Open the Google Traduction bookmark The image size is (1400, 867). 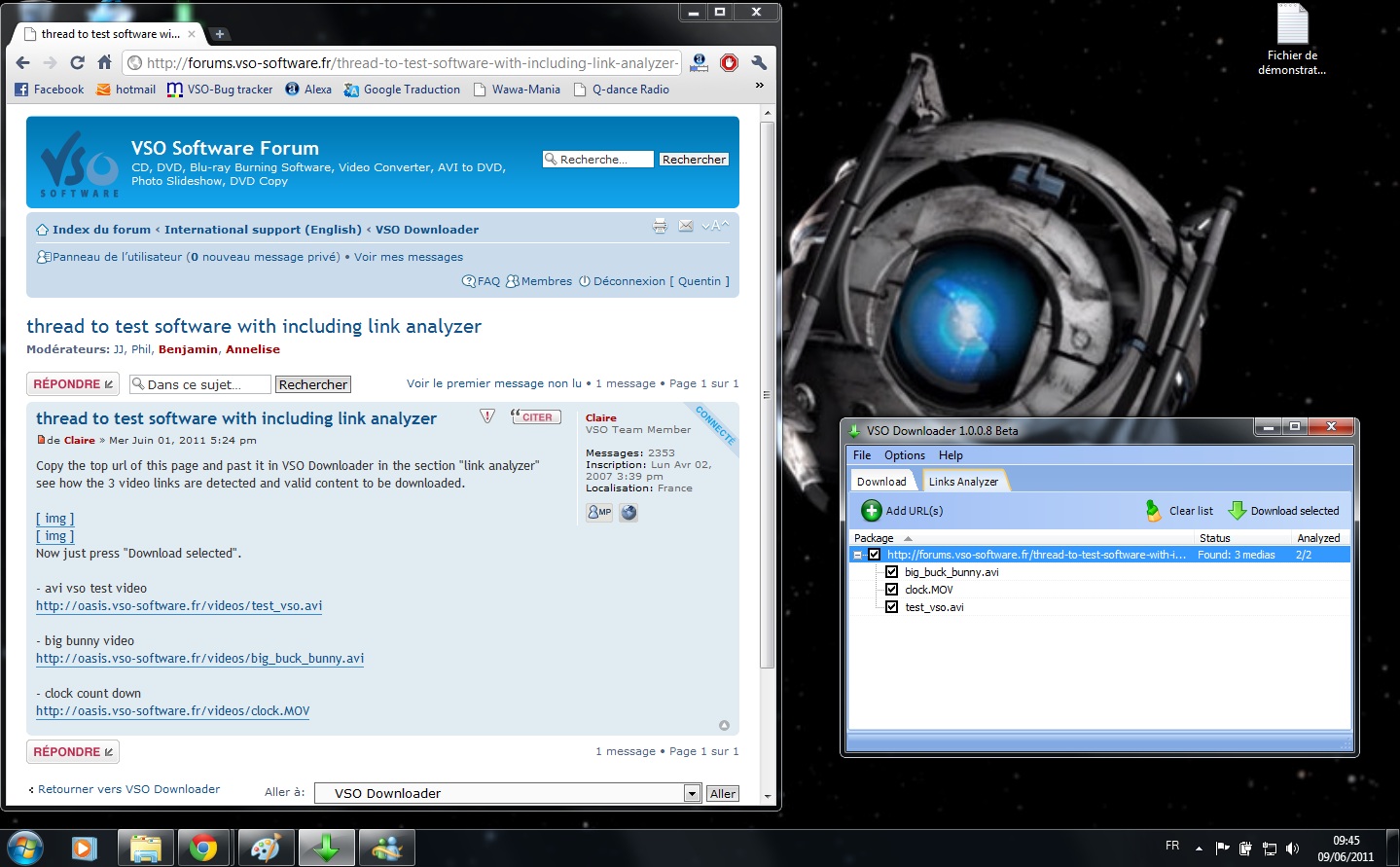pos(402,90)
